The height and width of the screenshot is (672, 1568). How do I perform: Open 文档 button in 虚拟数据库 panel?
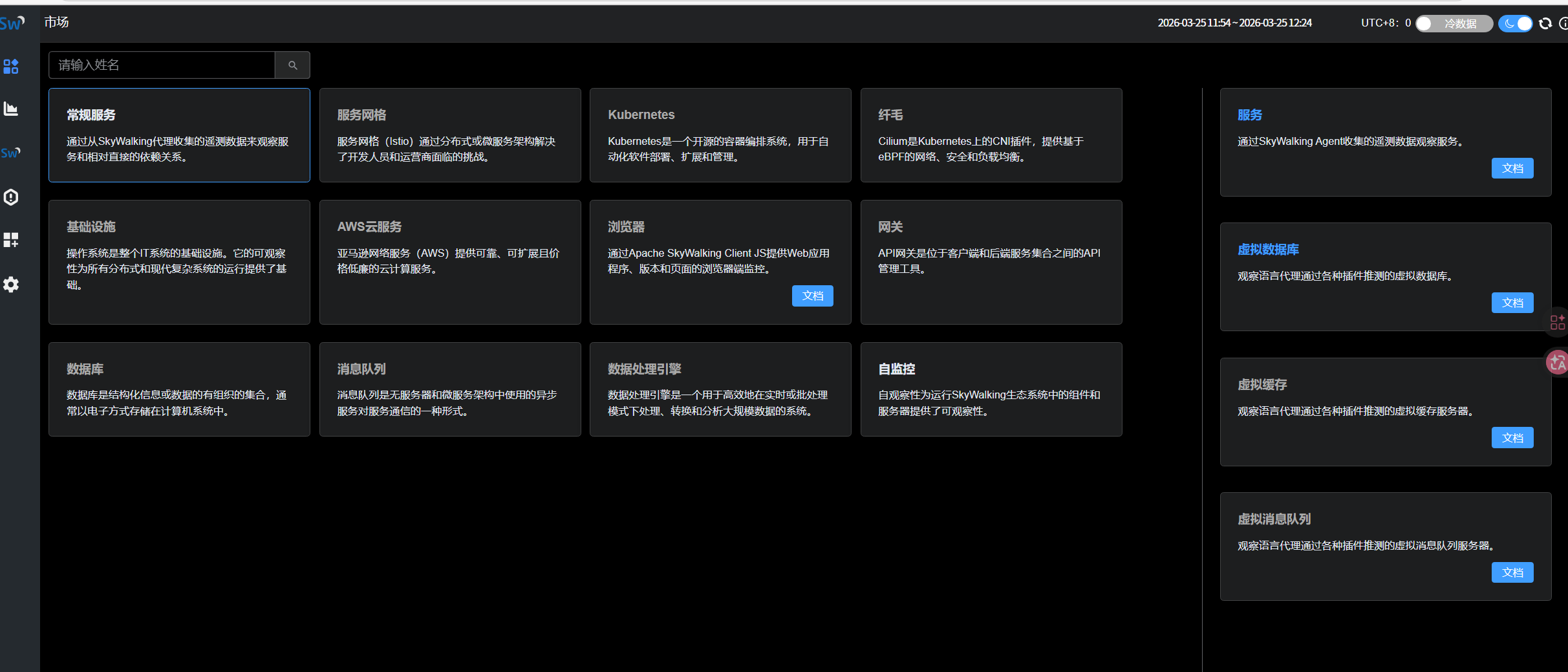pos(1512,303)
